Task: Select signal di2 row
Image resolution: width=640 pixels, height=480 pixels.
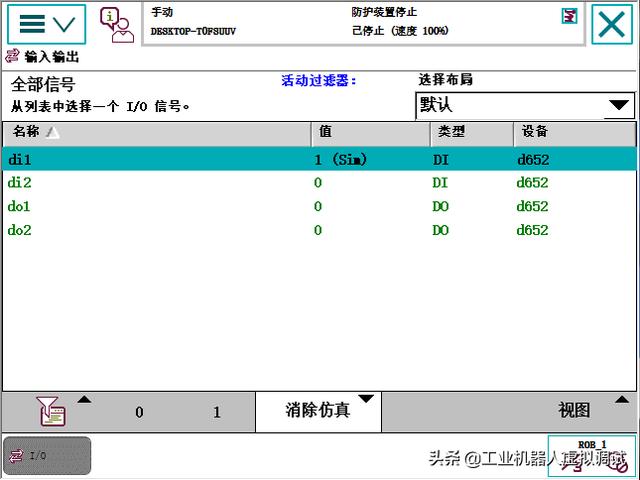Action: (x=320, y=182)
